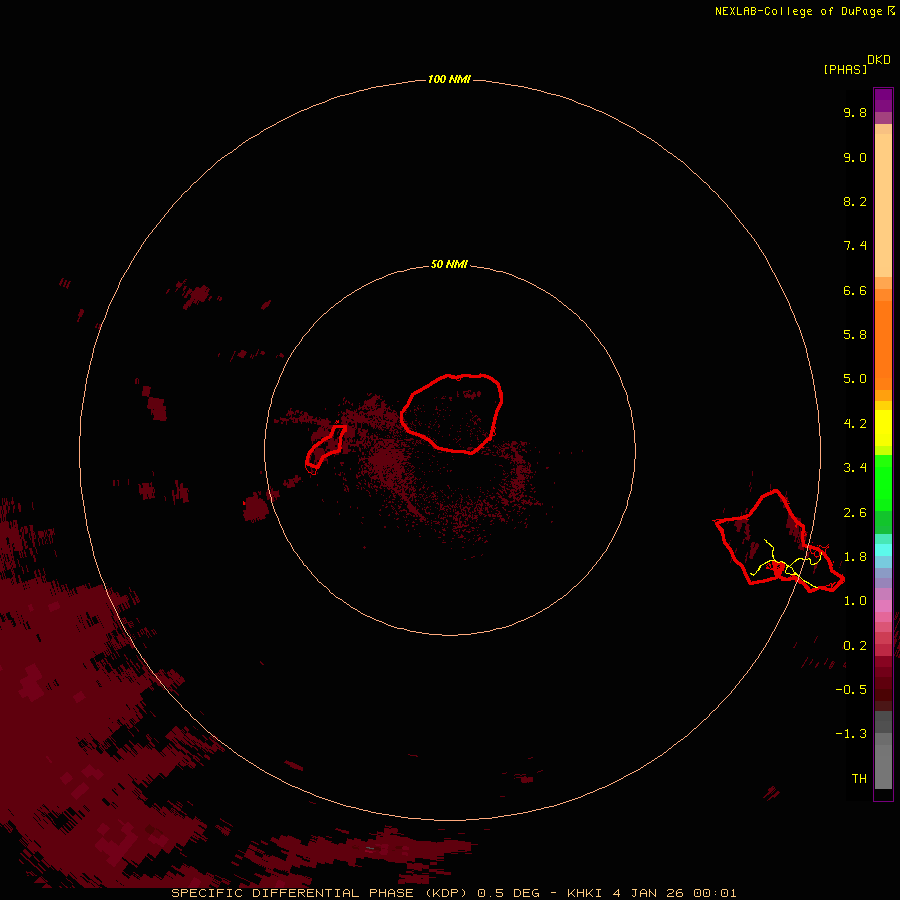Click the 9.8 value on the color scale
The height and width of the screenshot is (900, 900).
(x=855, y=112)
